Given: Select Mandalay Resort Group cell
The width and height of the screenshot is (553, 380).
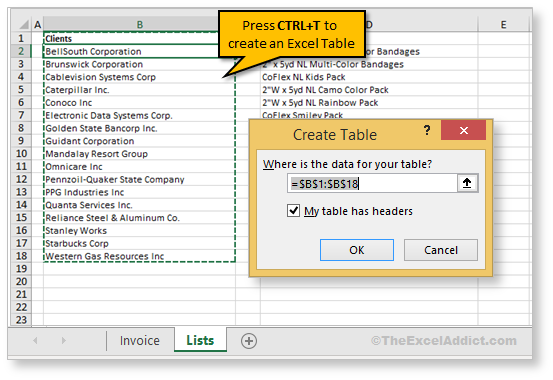Looking at the screenshot, I should (x=139, y=153).
